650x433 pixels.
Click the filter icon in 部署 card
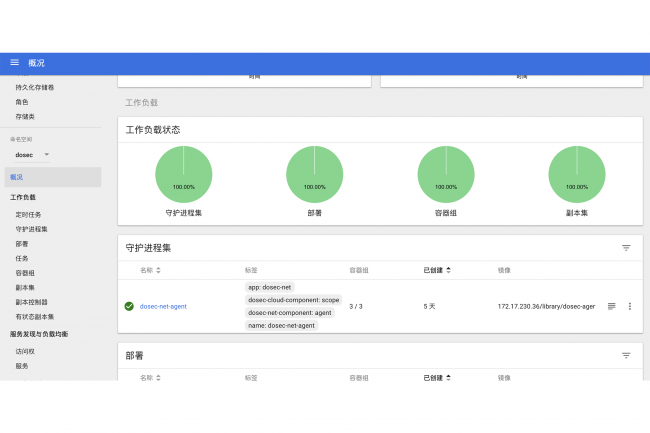pos(626,355)
